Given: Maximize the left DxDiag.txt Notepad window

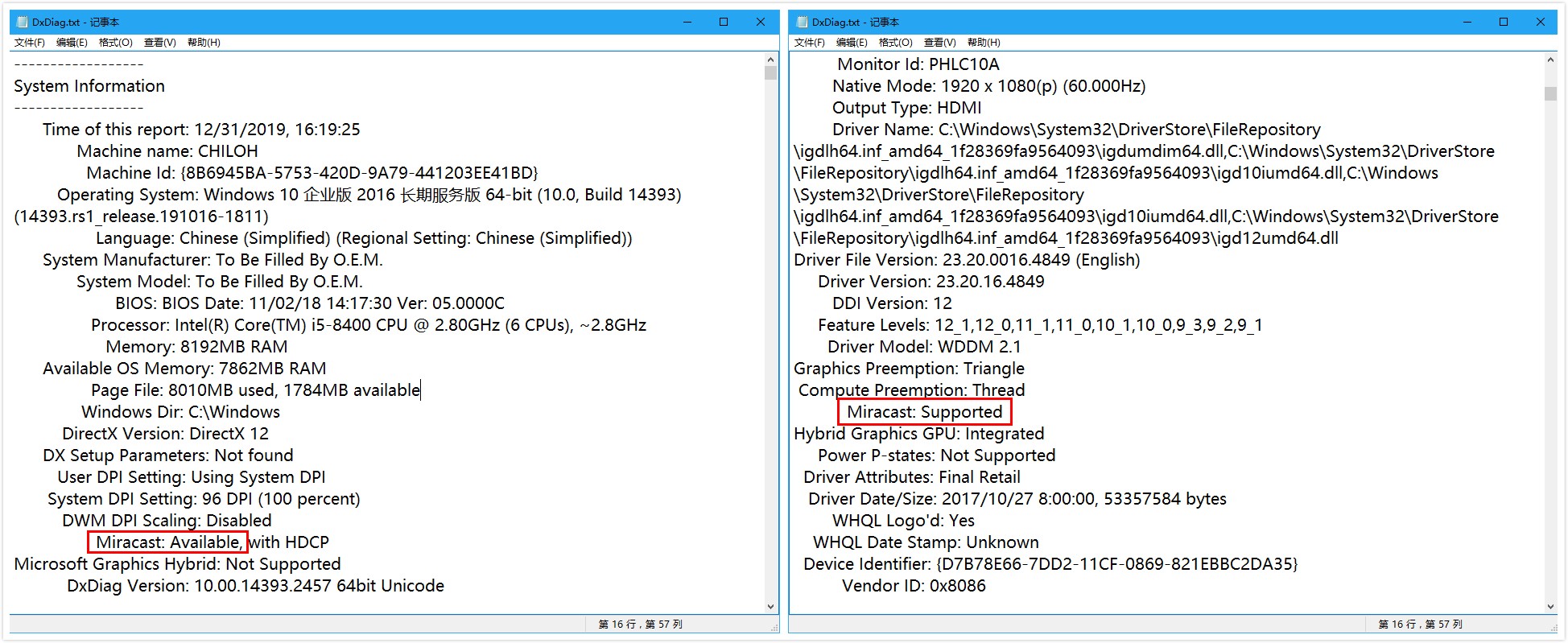Looking at the screenshot, I should 724,23.
